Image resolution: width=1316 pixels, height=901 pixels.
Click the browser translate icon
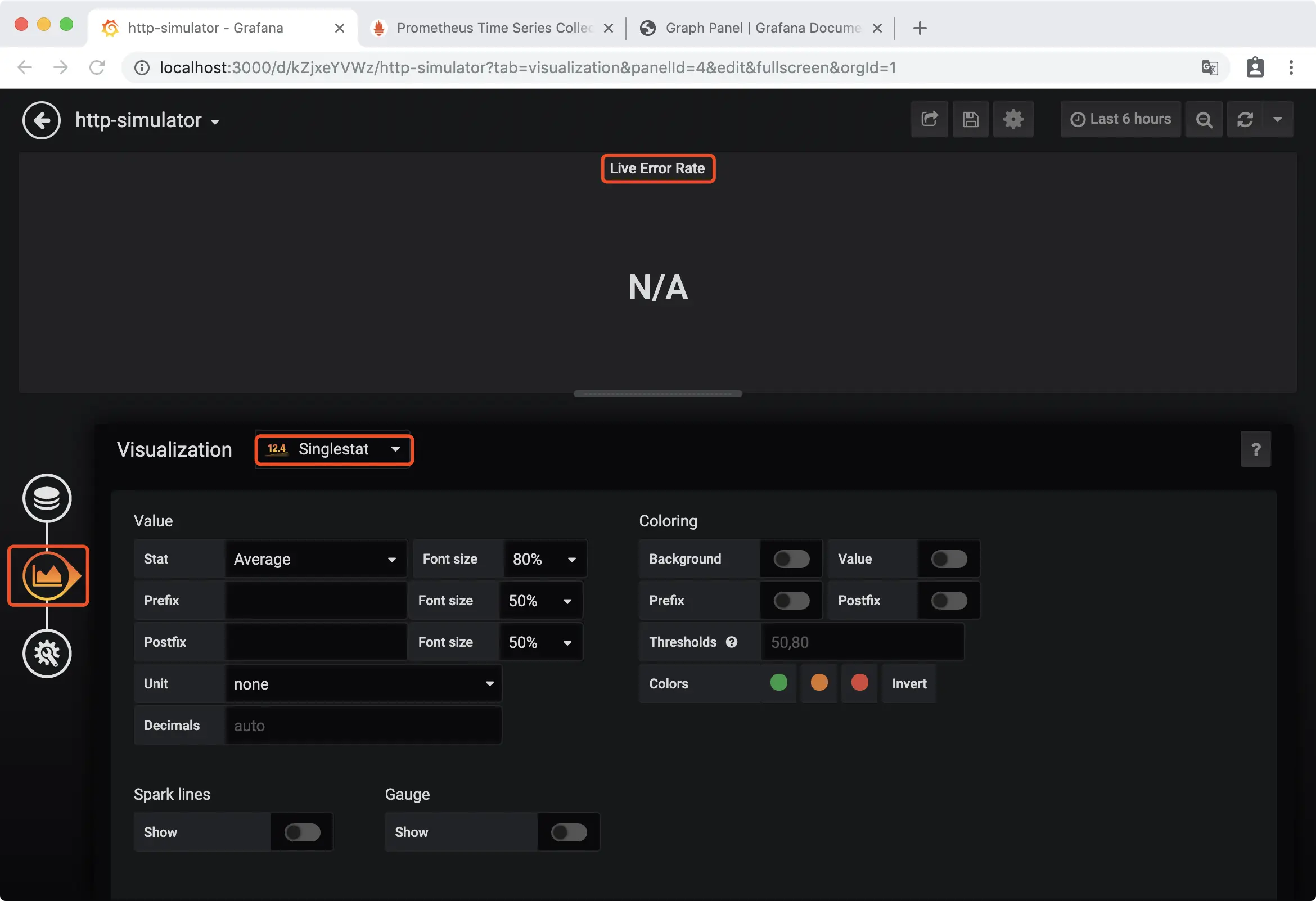pos(1210,67)
